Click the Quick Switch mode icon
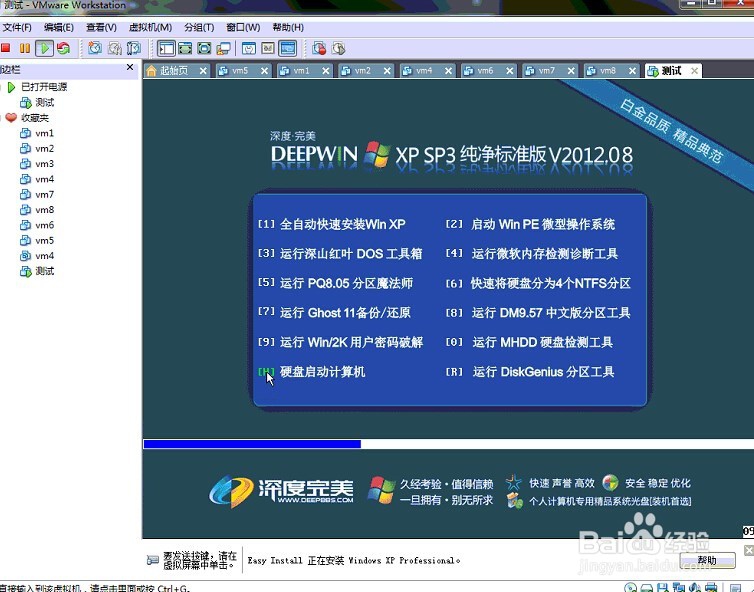Image resolution: width=754 pixels, height=592 pixels. tap(185, 48)
